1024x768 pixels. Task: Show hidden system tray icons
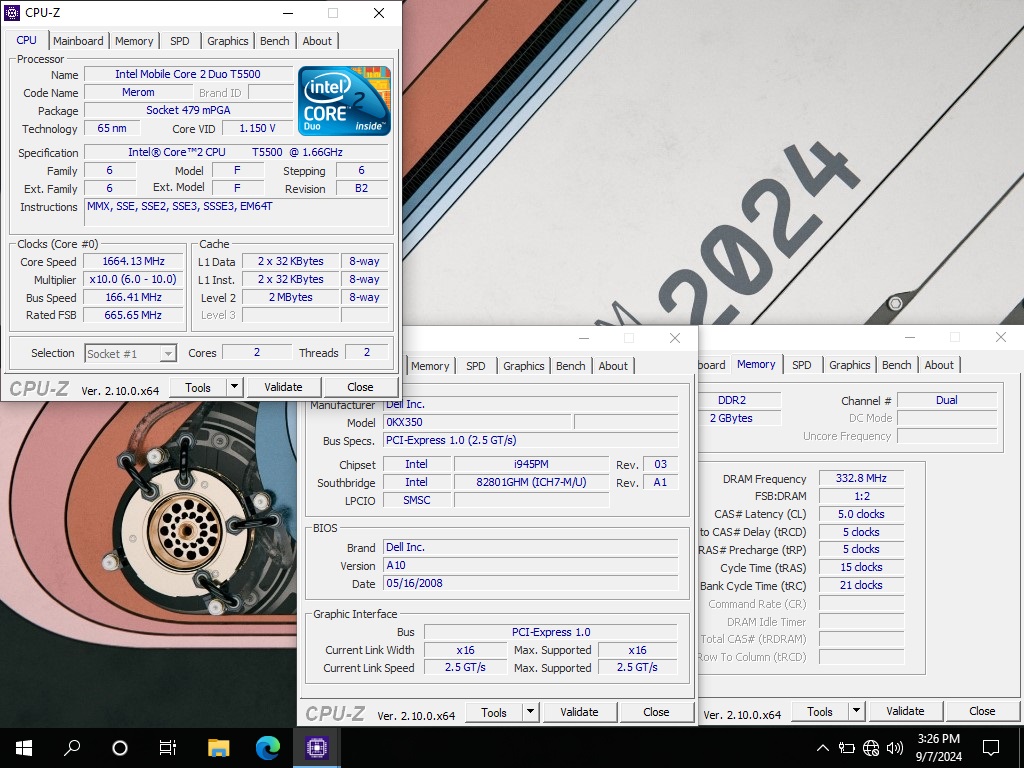pos(823,748)
